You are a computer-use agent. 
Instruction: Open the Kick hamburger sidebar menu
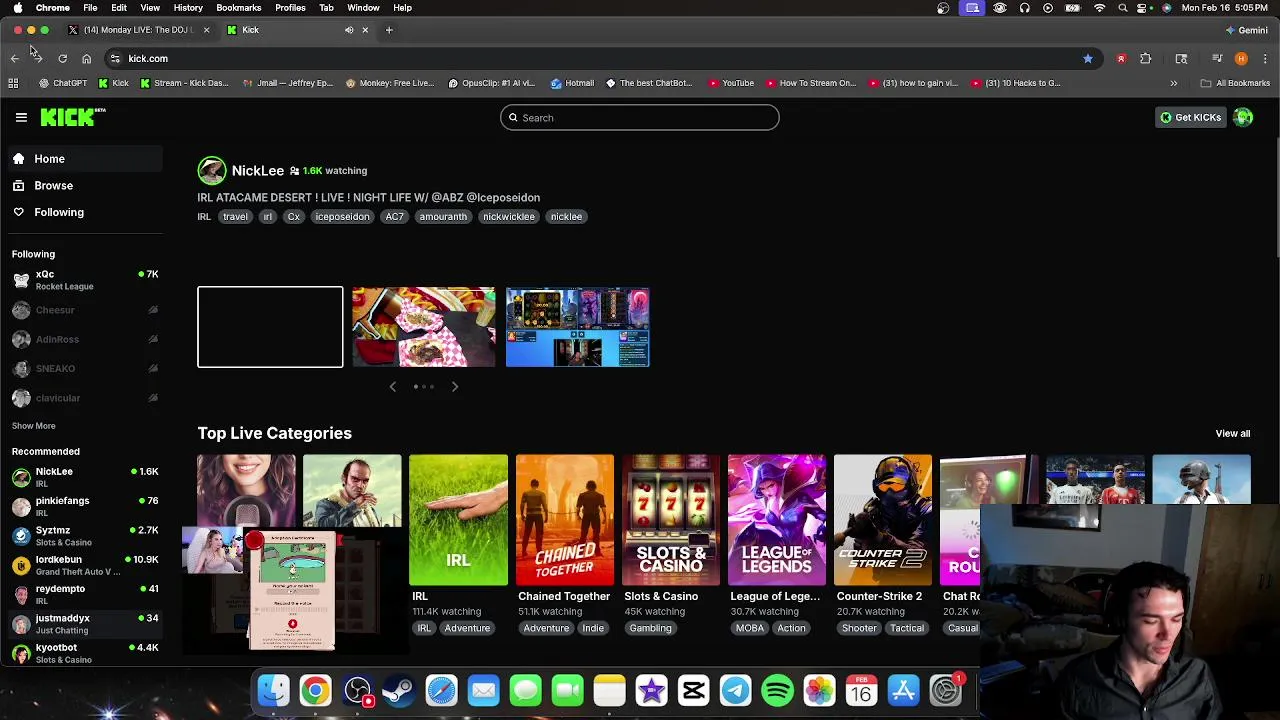pyautogui.click(x=21, y=117)
